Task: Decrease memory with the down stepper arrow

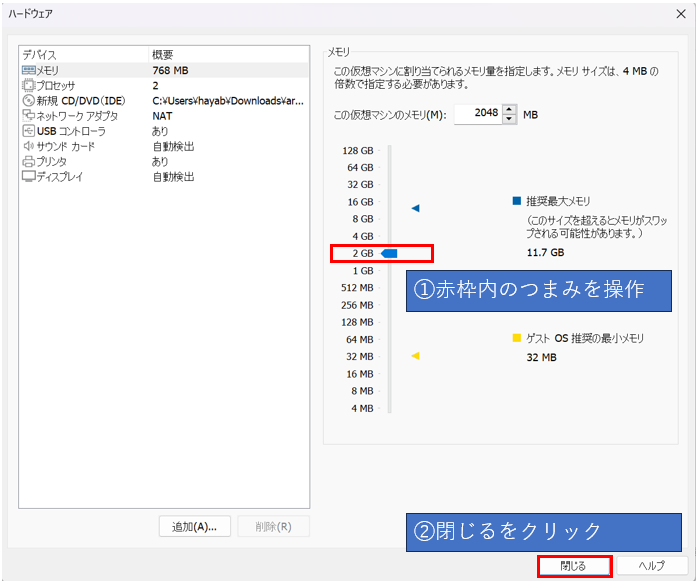Action: point(510,119)
